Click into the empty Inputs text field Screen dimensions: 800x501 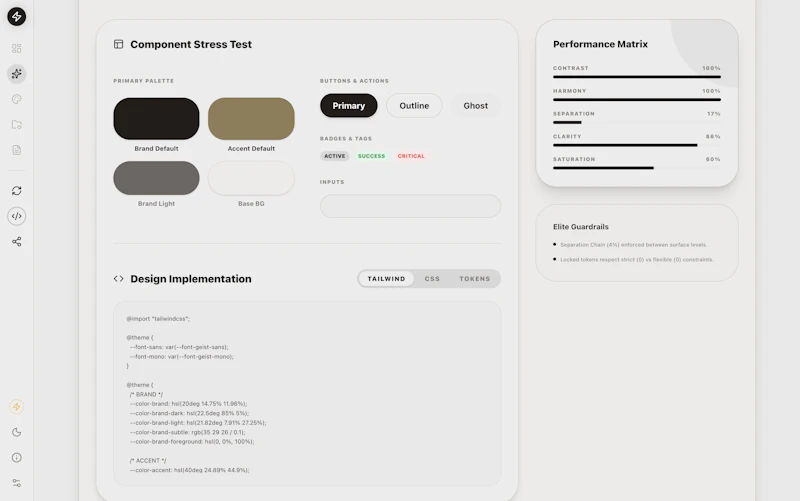tap(410, 206)
